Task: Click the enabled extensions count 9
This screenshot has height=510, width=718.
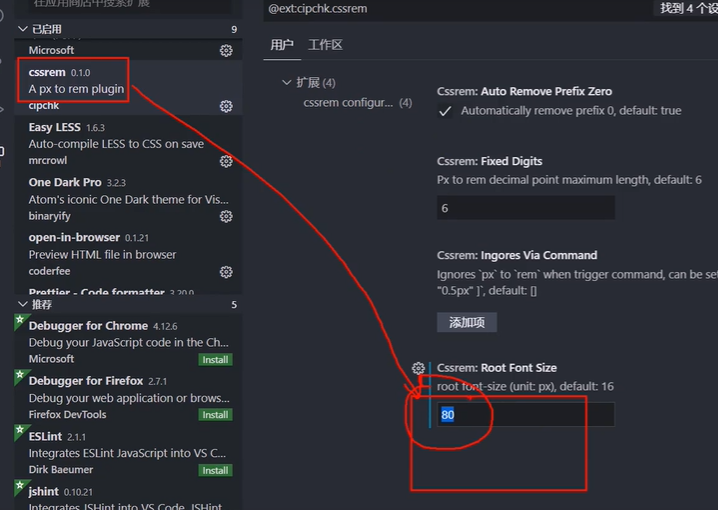Action: [234, 30]
